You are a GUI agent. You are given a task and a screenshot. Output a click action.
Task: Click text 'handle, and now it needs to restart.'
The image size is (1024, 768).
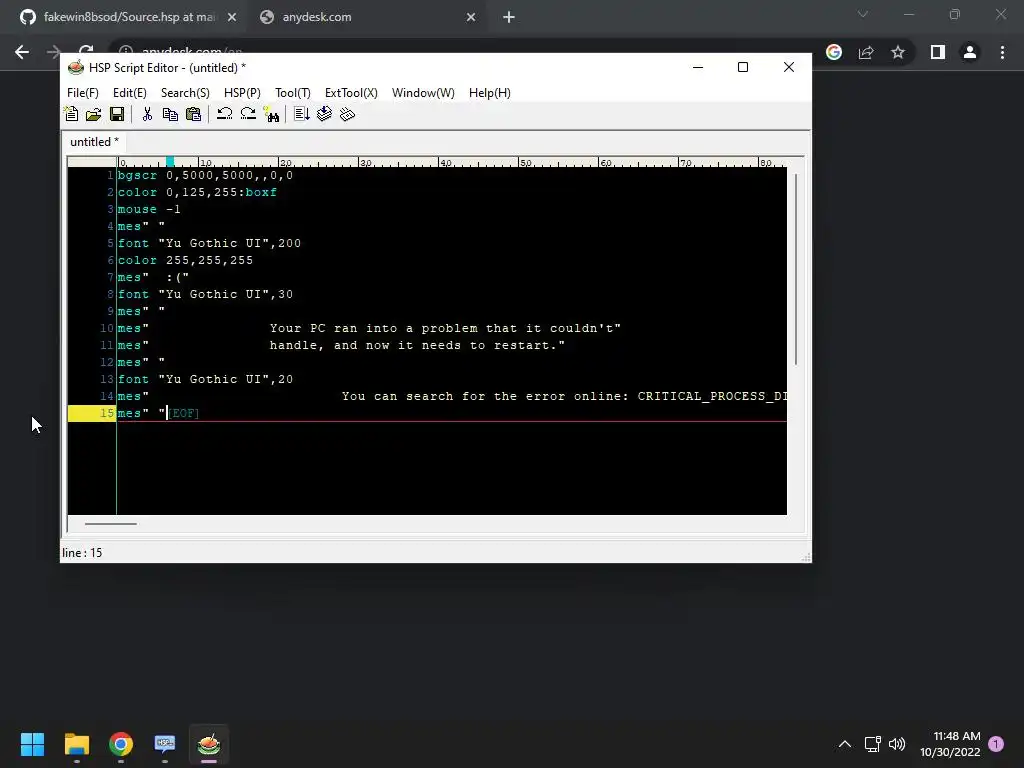coord(414,345)
